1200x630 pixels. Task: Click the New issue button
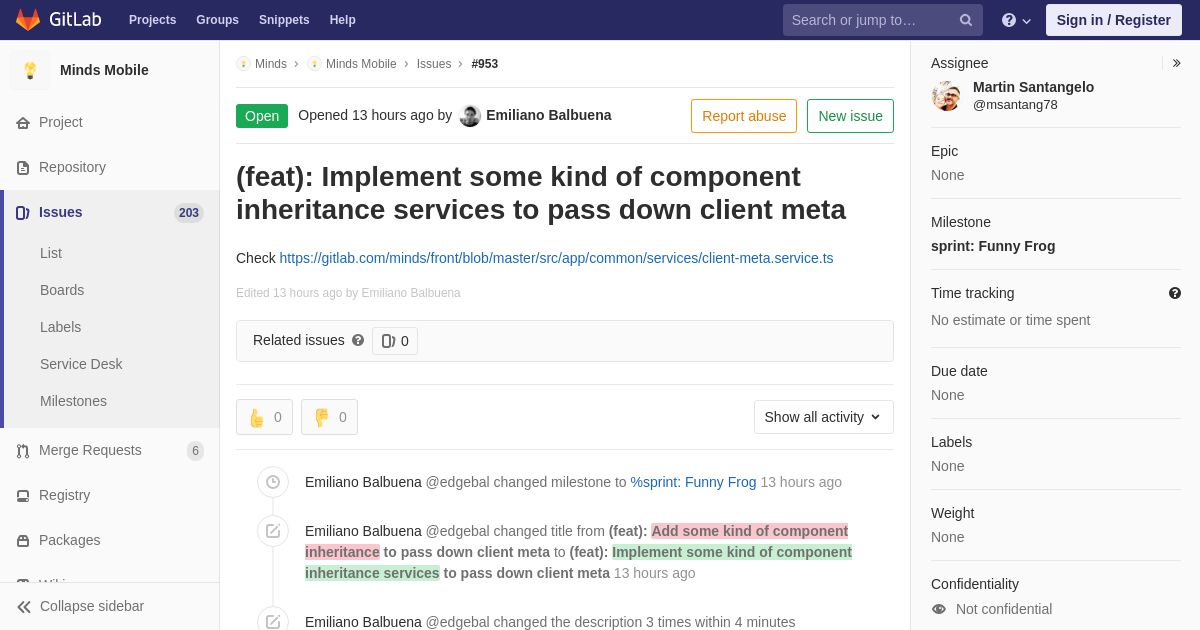pyautogui.click(x=850, y=116)
